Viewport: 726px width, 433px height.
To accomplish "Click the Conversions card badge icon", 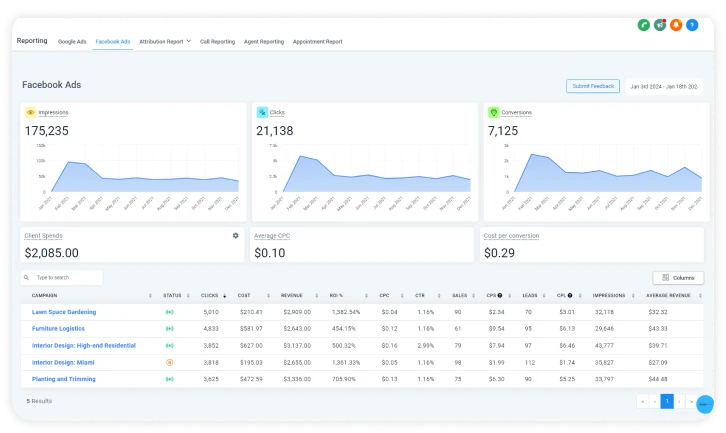I will pos(494,112).
